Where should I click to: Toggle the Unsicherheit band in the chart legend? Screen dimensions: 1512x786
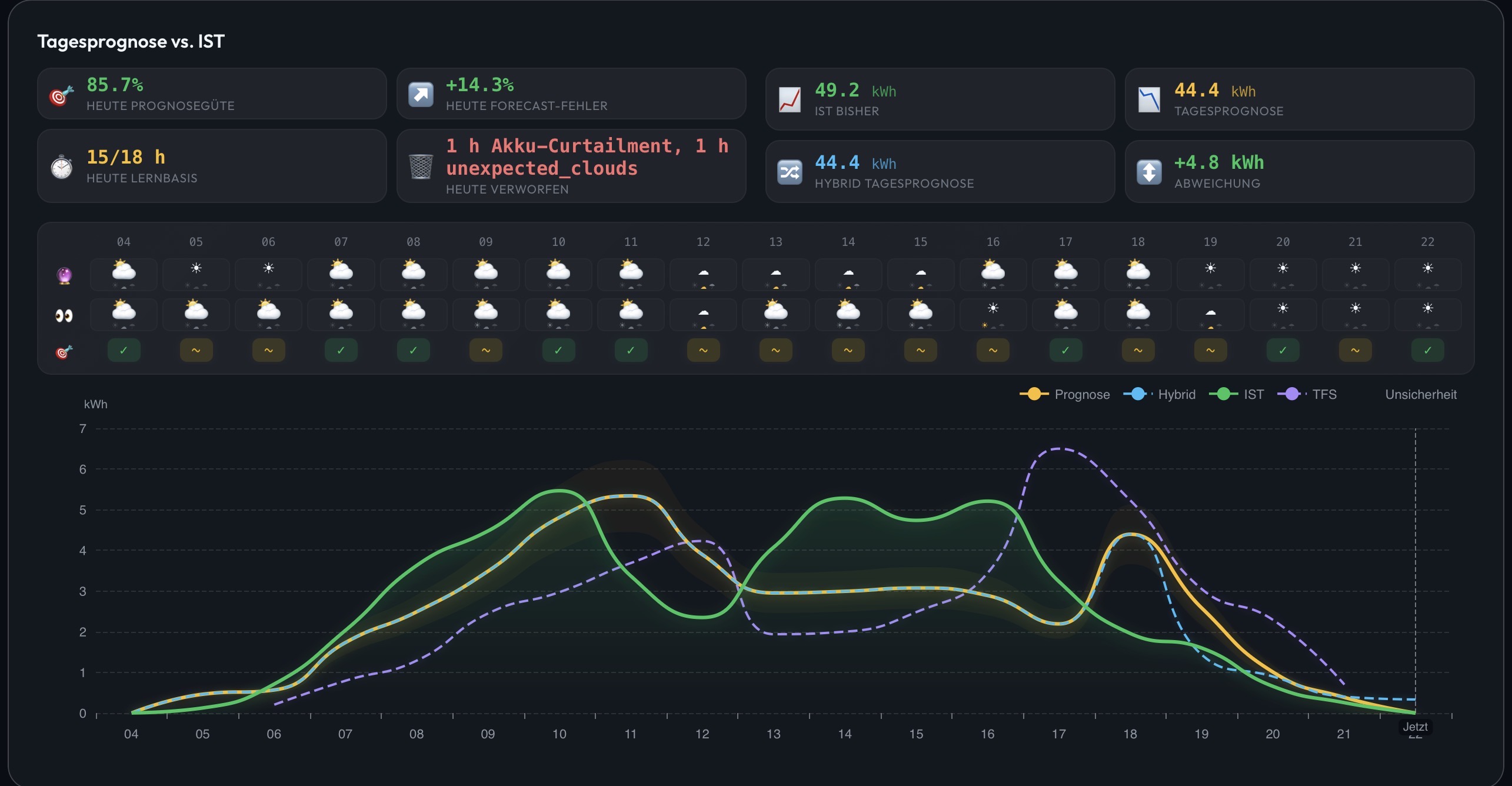coord(1421,394)
